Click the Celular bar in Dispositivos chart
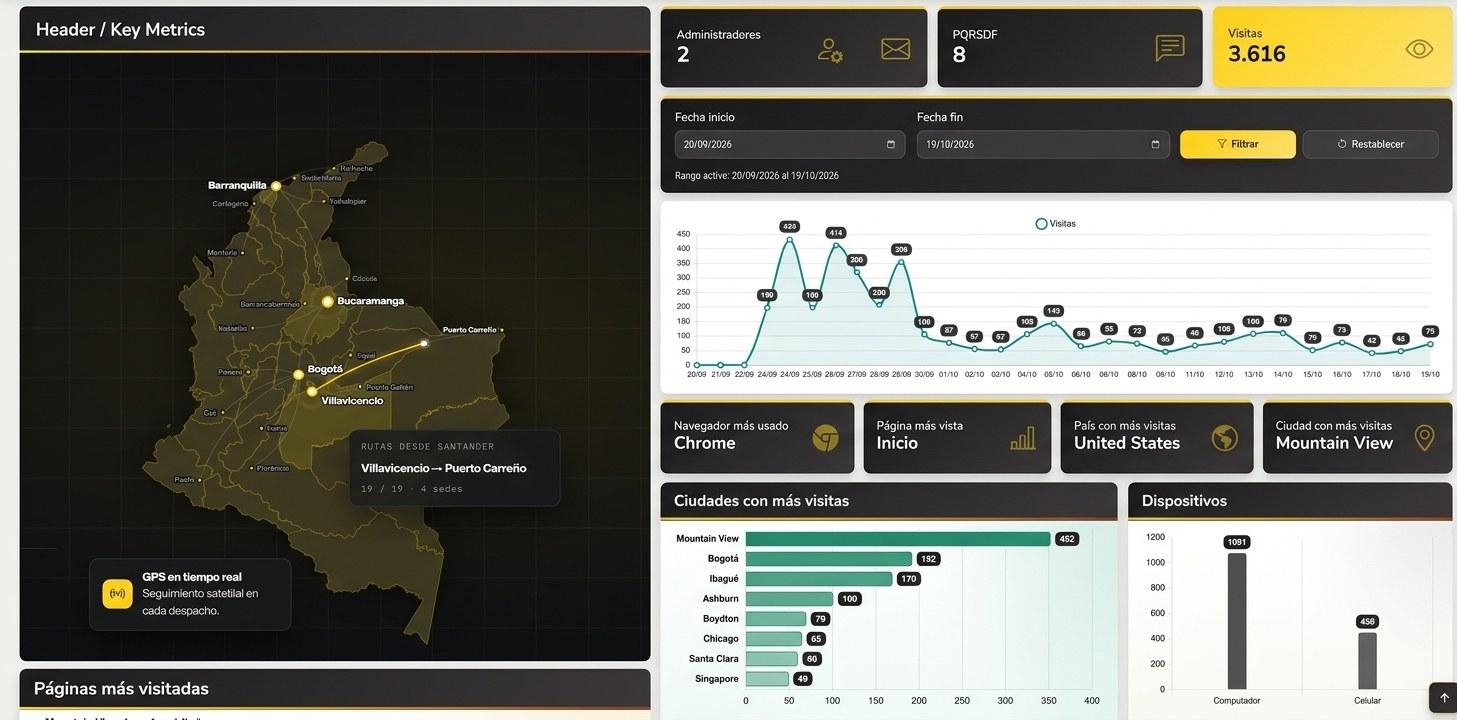Image resolution: width=1457 pixels, height=720 pixels. [x=1367, y=661]
